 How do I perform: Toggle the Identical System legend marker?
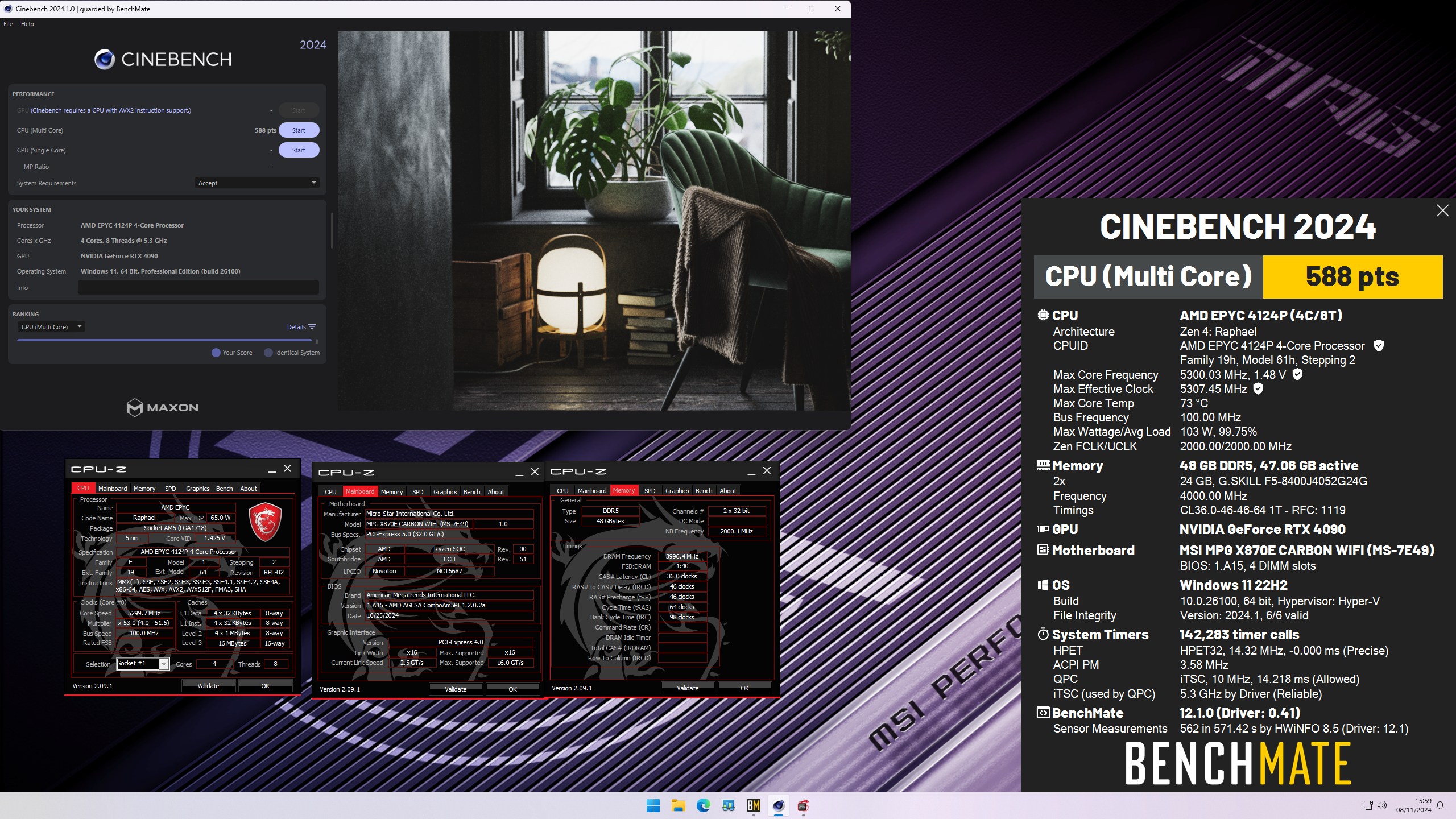[268, 353]
